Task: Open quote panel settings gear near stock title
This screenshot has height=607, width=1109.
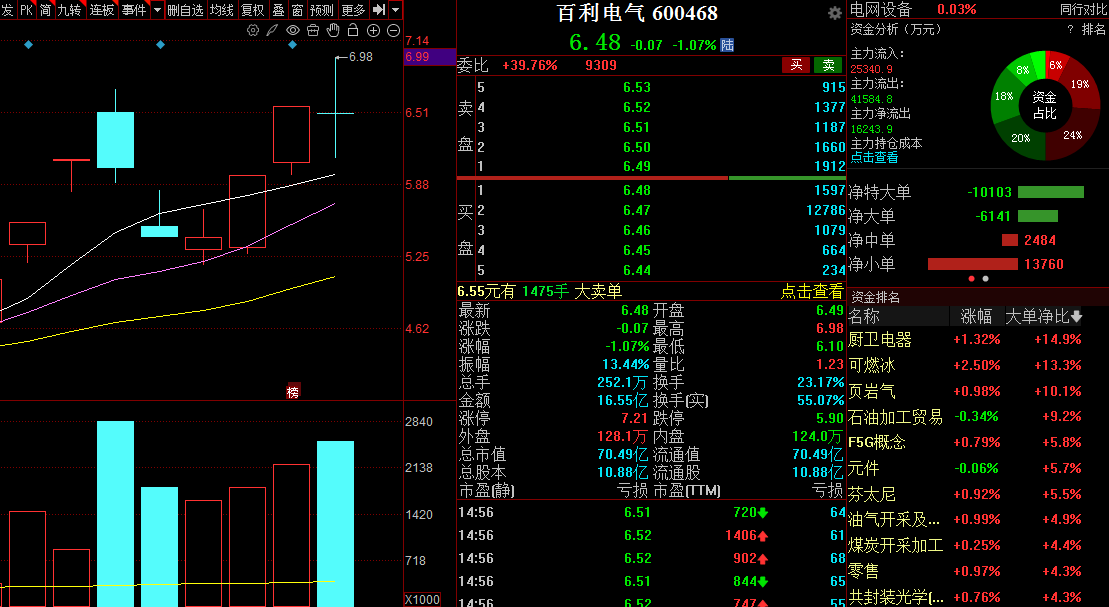Action: (x=835, y=13)
